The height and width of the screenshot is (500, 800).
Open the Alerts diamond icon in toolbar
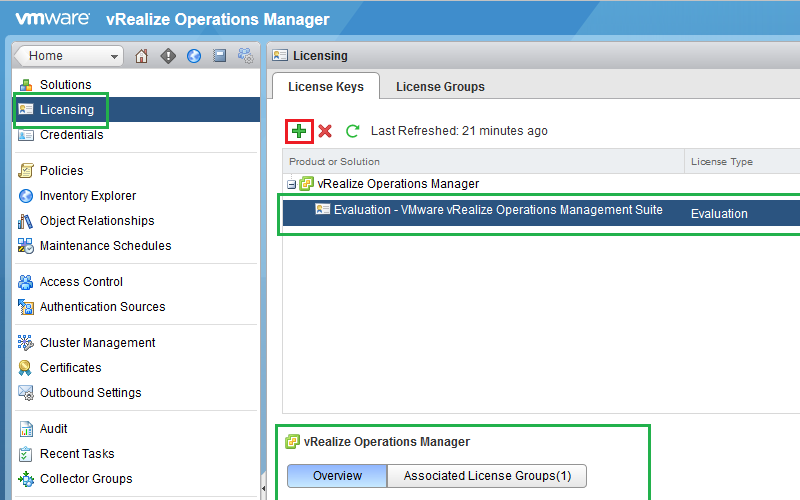(167, 56)
